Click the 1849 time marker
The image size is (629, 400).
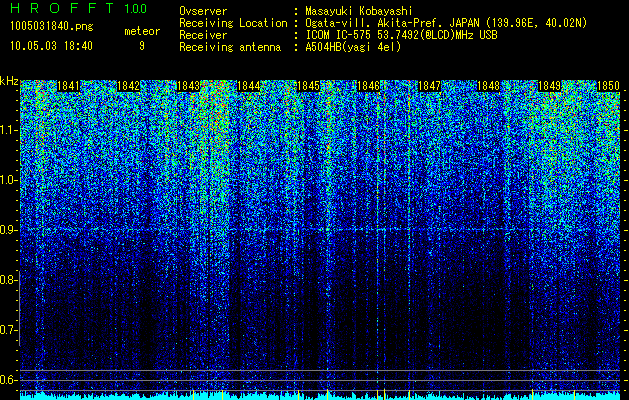click(x=549, y=86)
